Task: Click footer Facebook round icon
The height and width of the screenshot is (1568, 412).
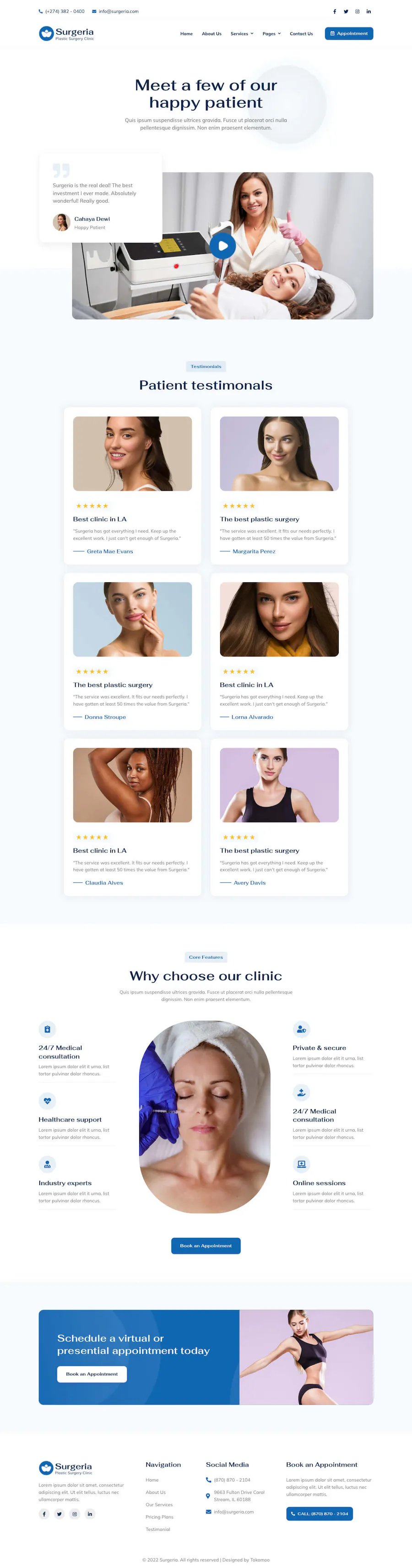Action: tap(44, 1514)
